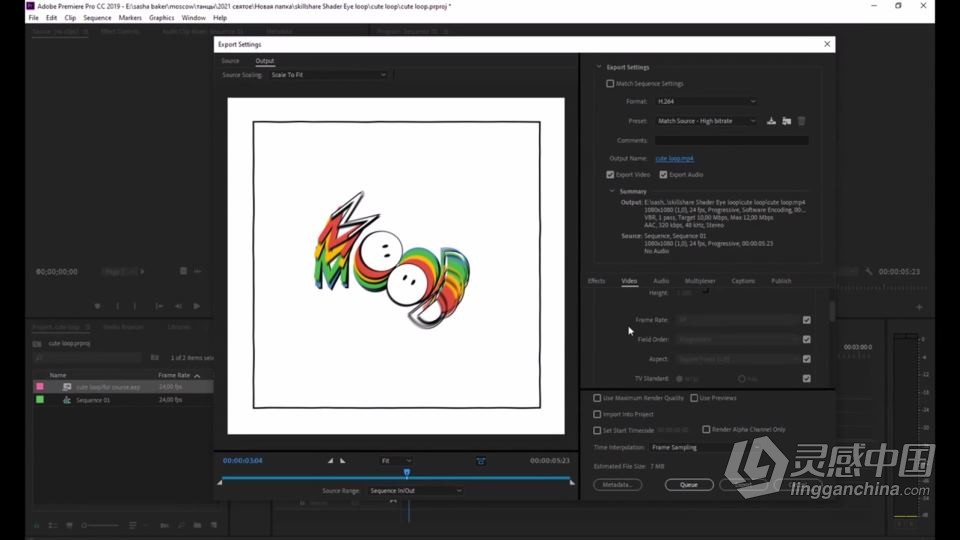Image resolution: width=960 pixels, height=540 pixels.
Task: Open the Sequence menu
Action: (x=97, y=18)
